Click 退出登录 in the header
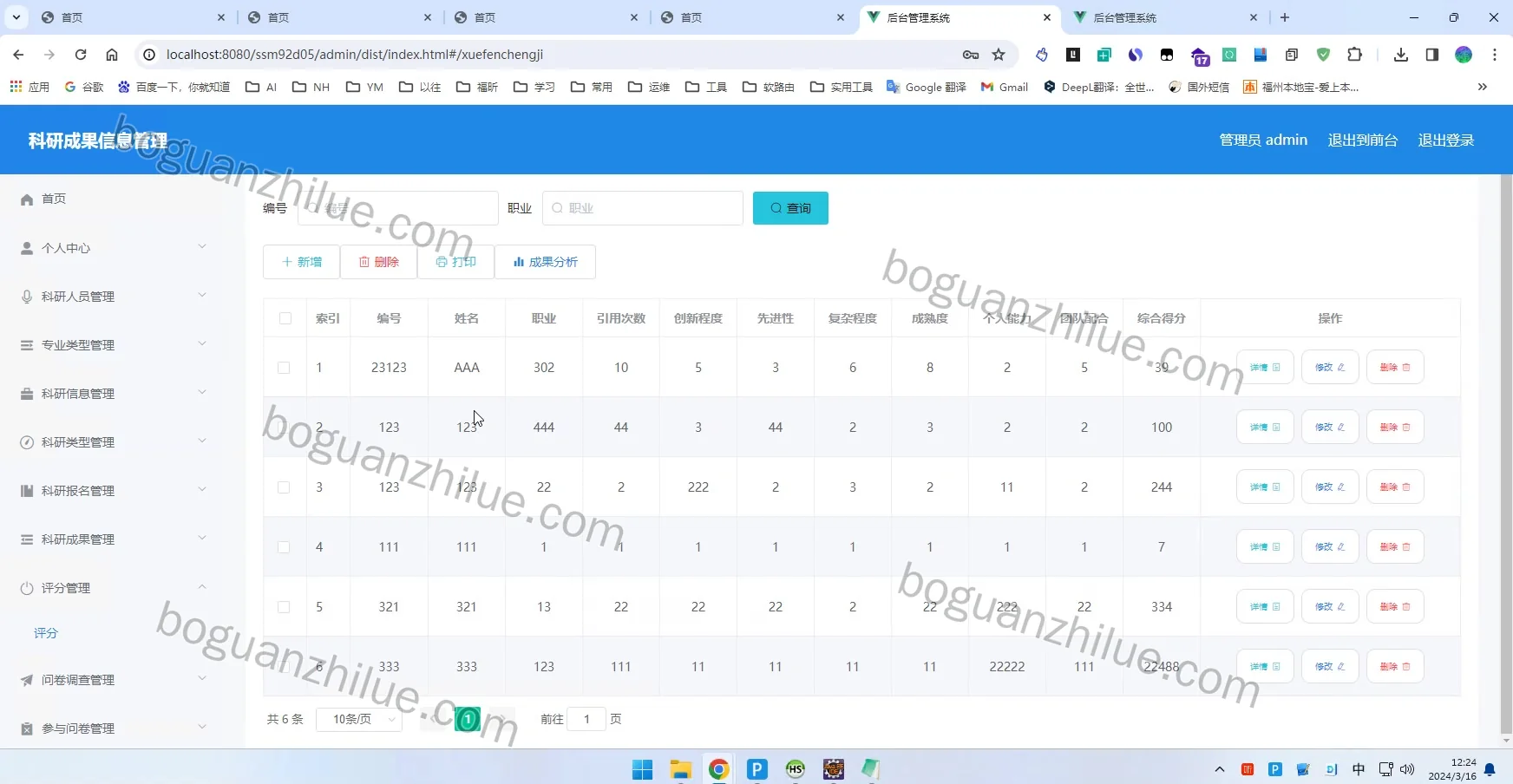Viewport: 1513px width, 784px height. pos(1445,140)
